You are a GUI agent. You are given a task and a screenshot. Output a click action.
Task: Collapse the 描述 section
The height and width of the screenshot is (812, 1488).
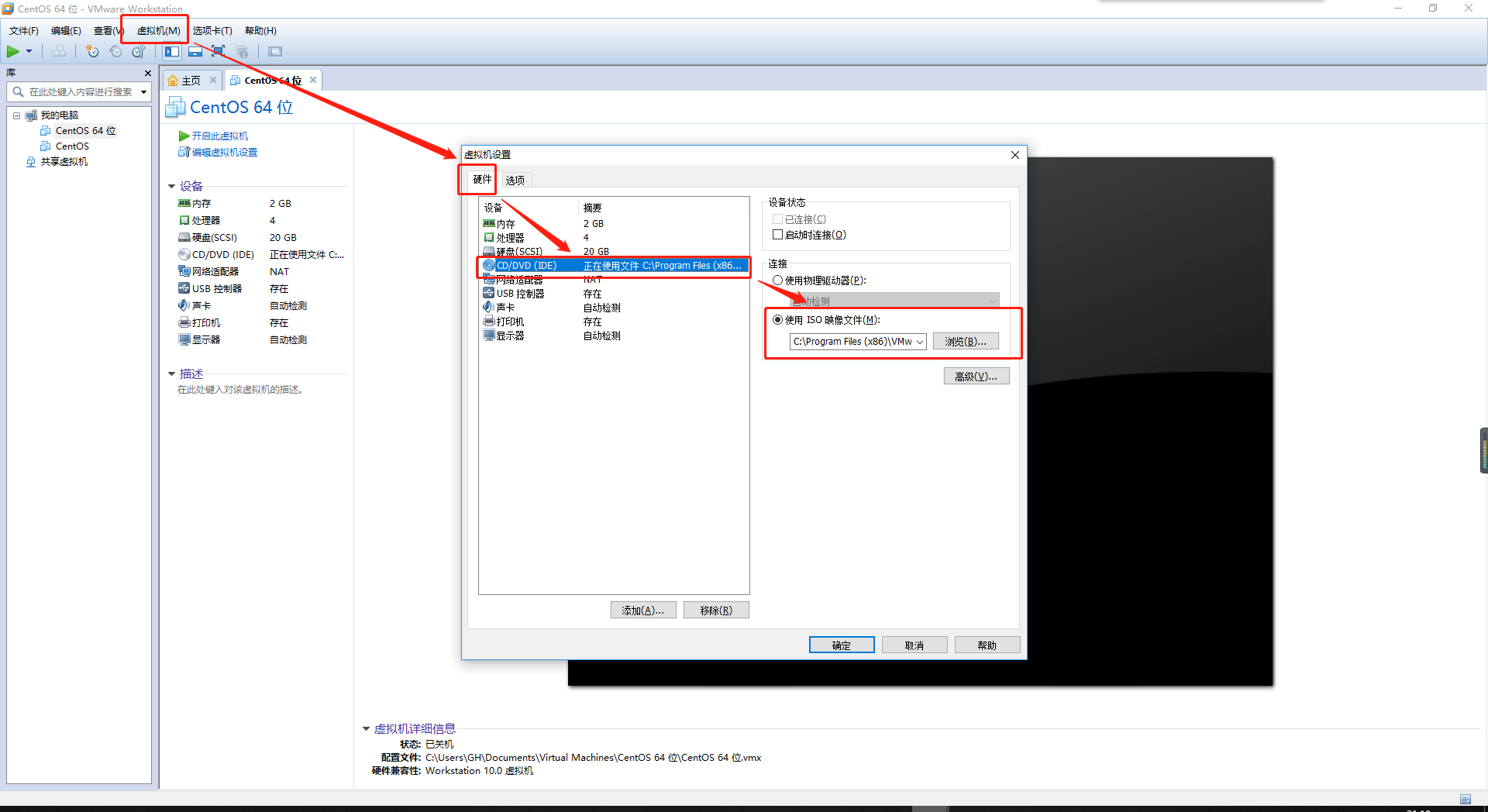tap(172, 374)
